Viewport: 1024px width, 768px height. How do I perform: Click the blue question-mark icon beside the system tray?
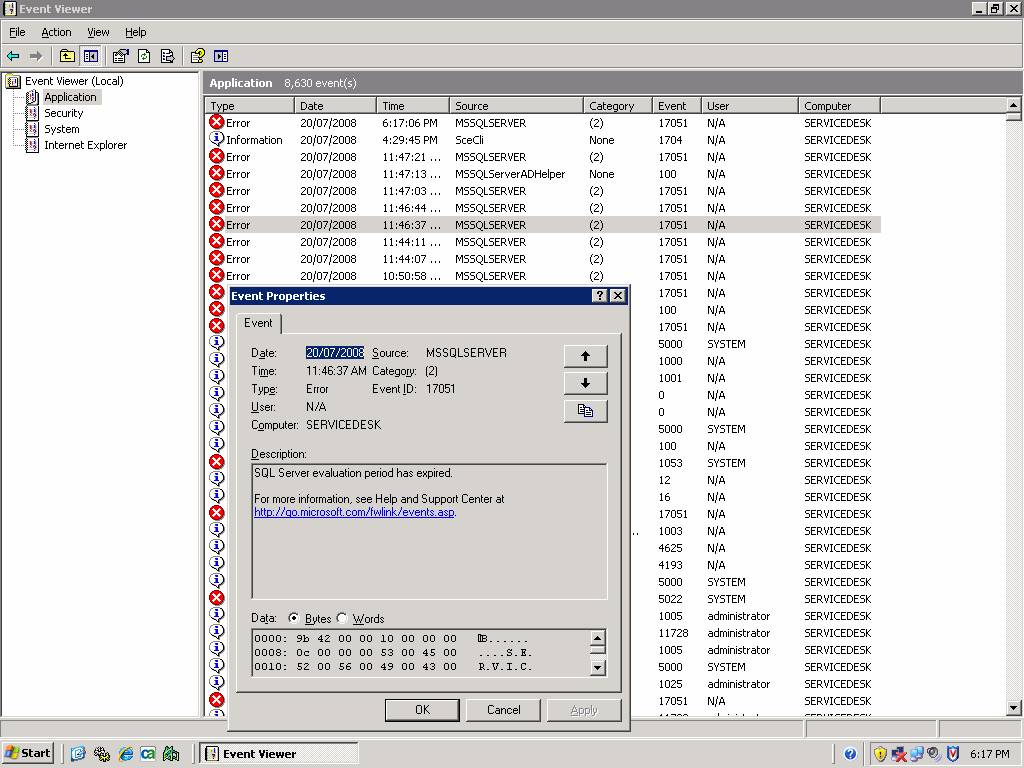[850, 754]
